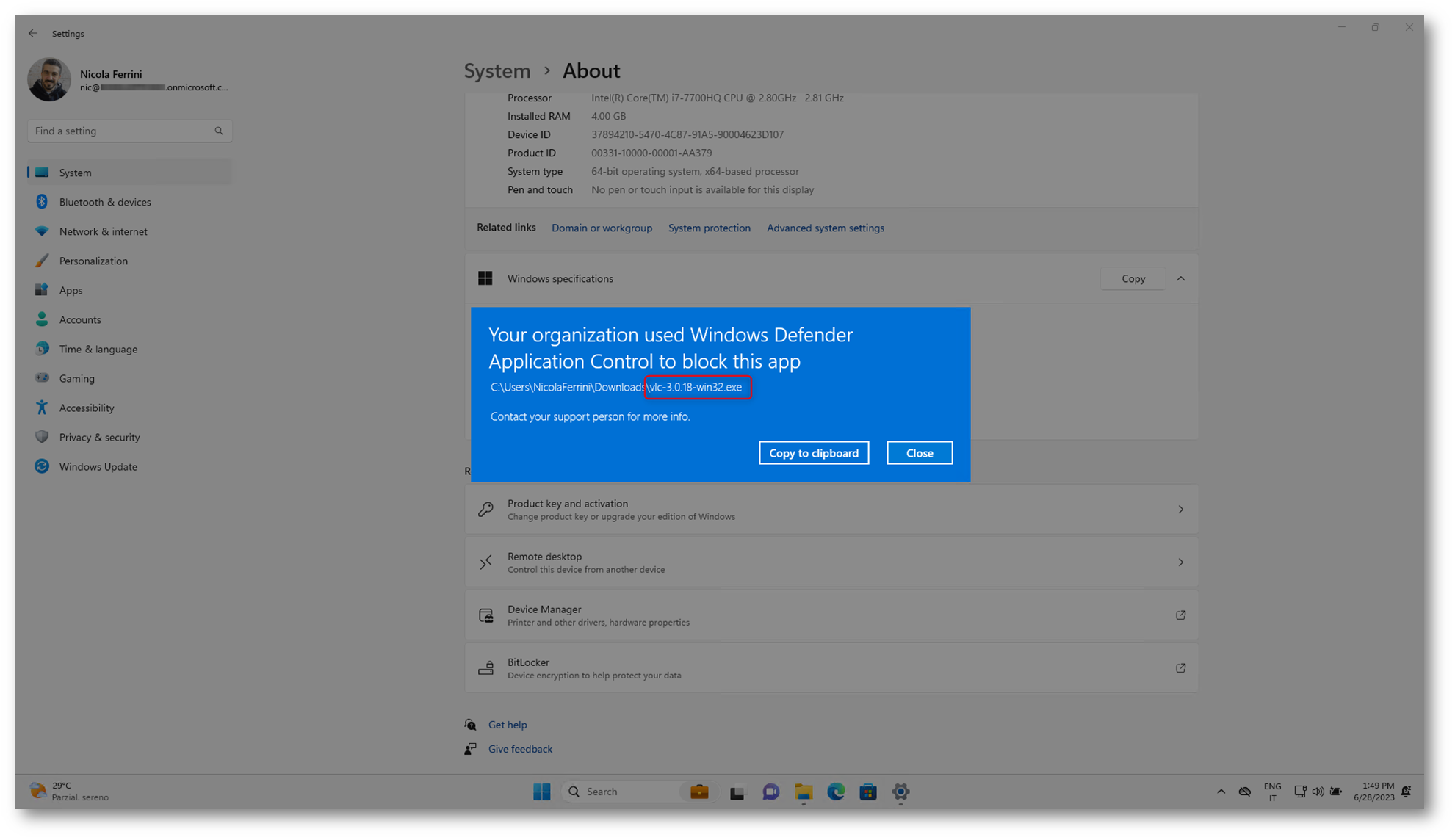1455x840 pixels.
Task: Open Product key and activation
Action: [831, 510]
